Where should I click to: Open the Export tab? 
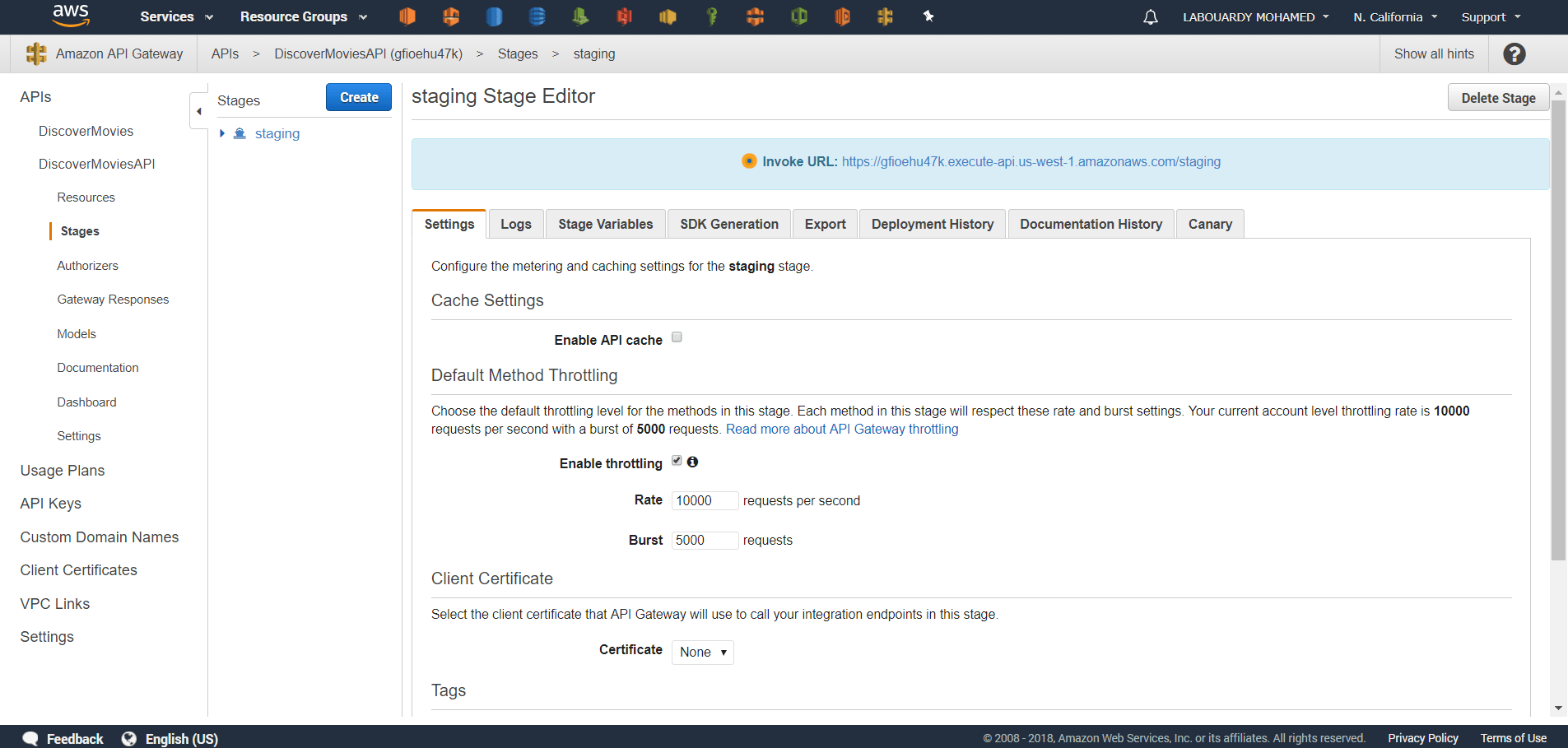point(825,224)
